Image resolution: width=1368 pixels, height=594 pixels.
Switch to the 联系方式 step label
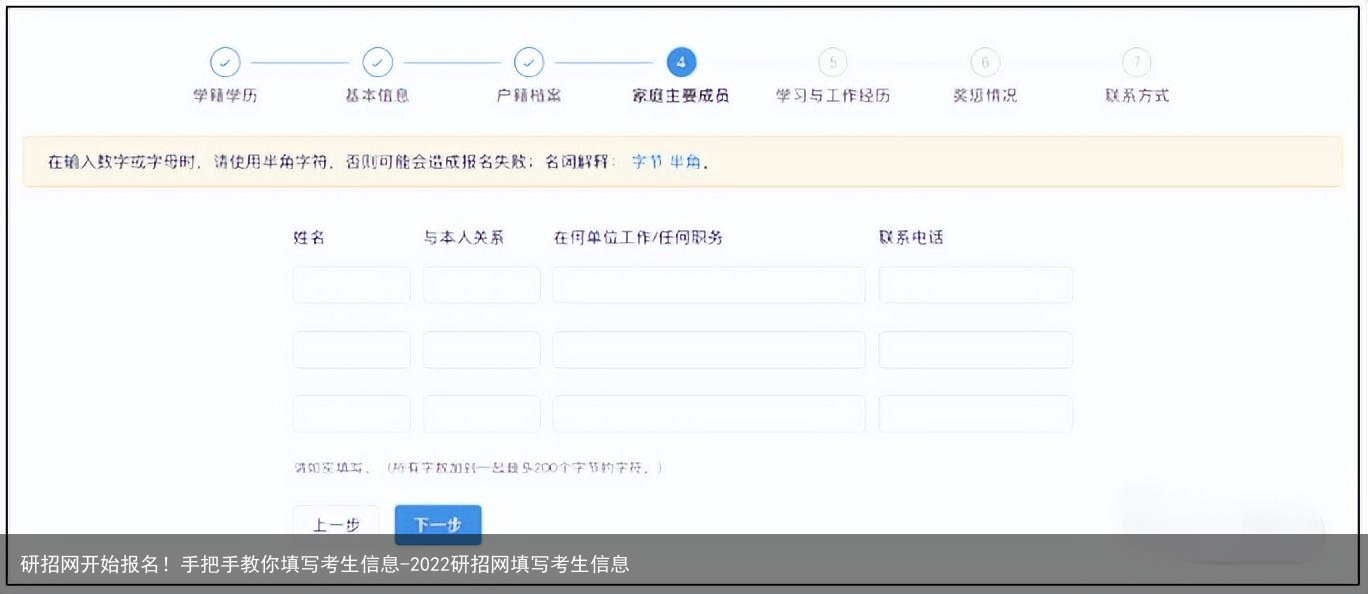pos(1137,95)
